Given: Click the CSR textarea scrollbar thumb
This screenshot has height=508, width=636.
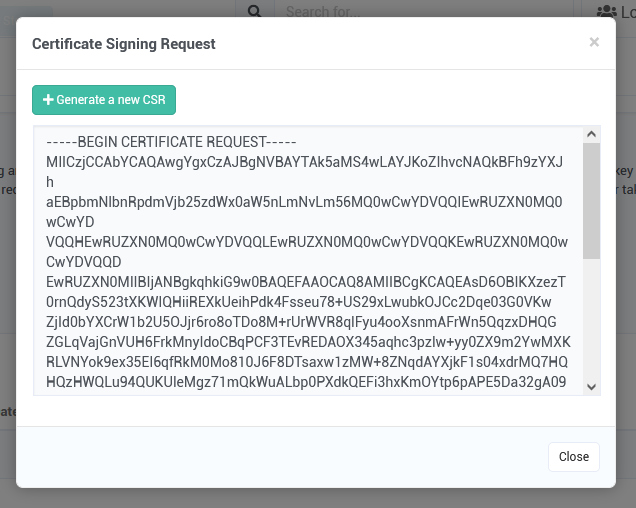Looking at the screenshot, I should click(591, 200).
